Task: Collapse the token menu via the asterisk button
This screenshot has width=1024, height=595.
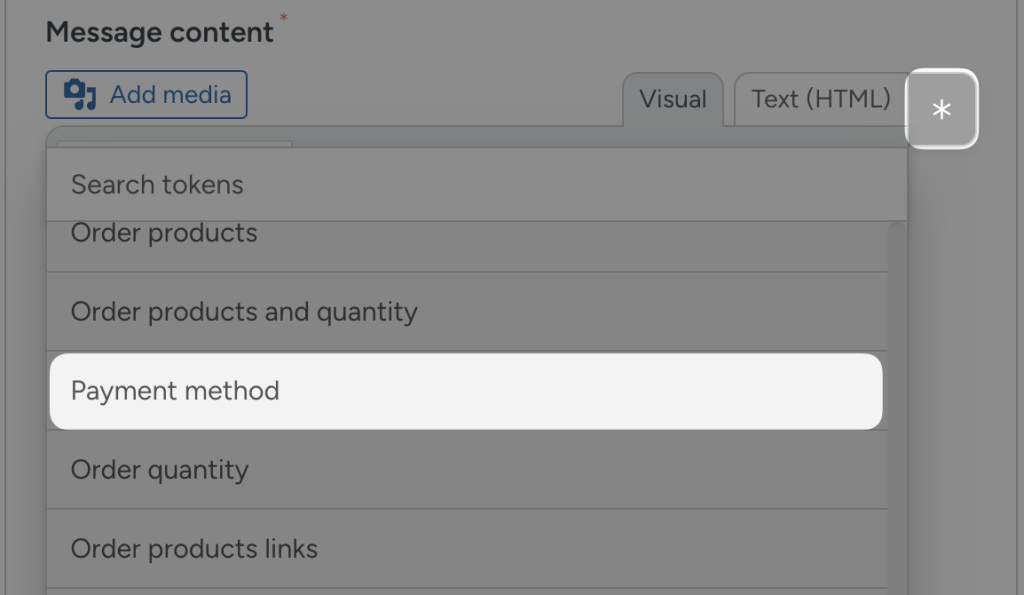Action: pos(941,108)
